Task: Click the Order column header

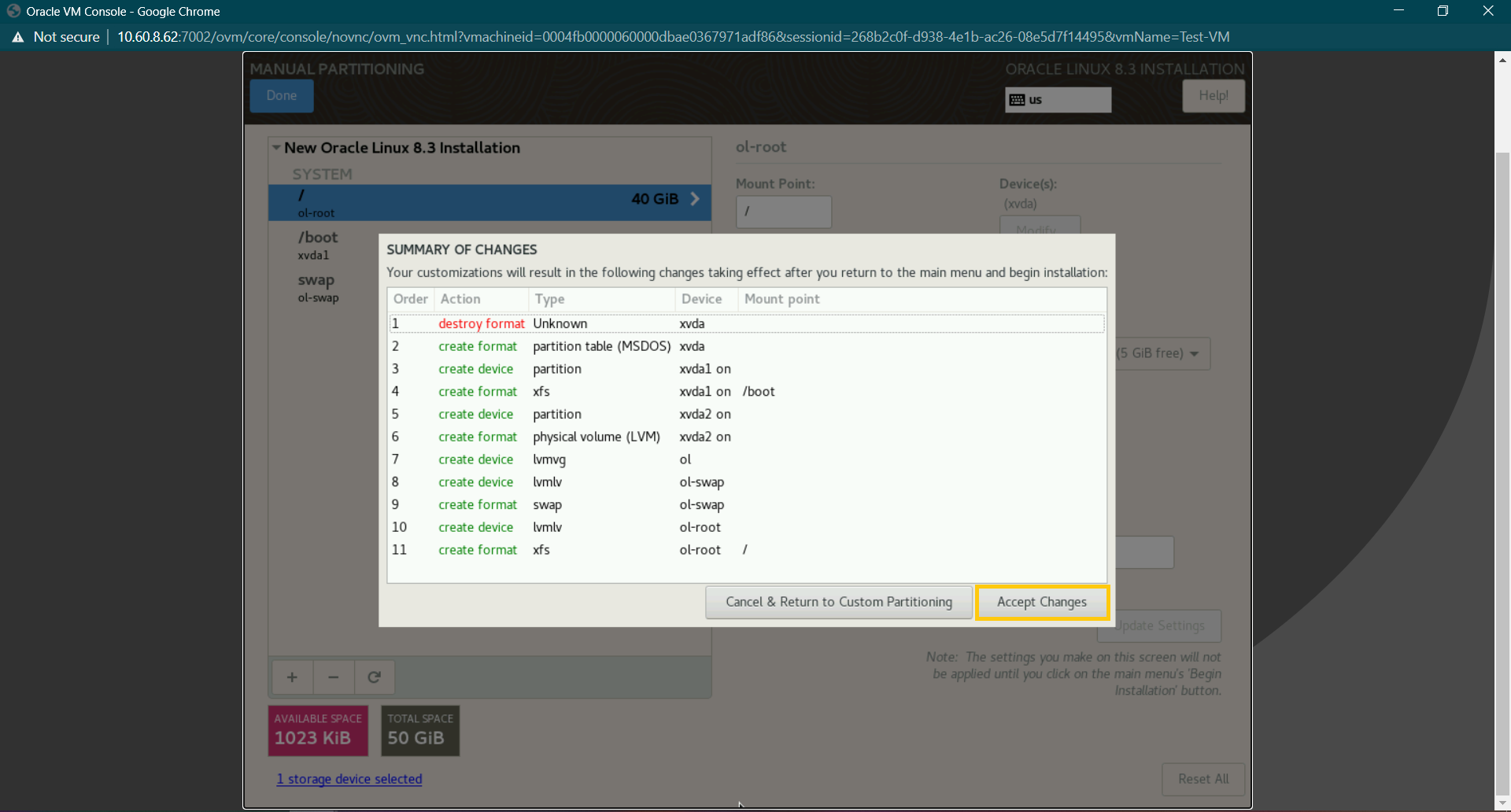Action: pyautogui.click(x=411, y=299)
